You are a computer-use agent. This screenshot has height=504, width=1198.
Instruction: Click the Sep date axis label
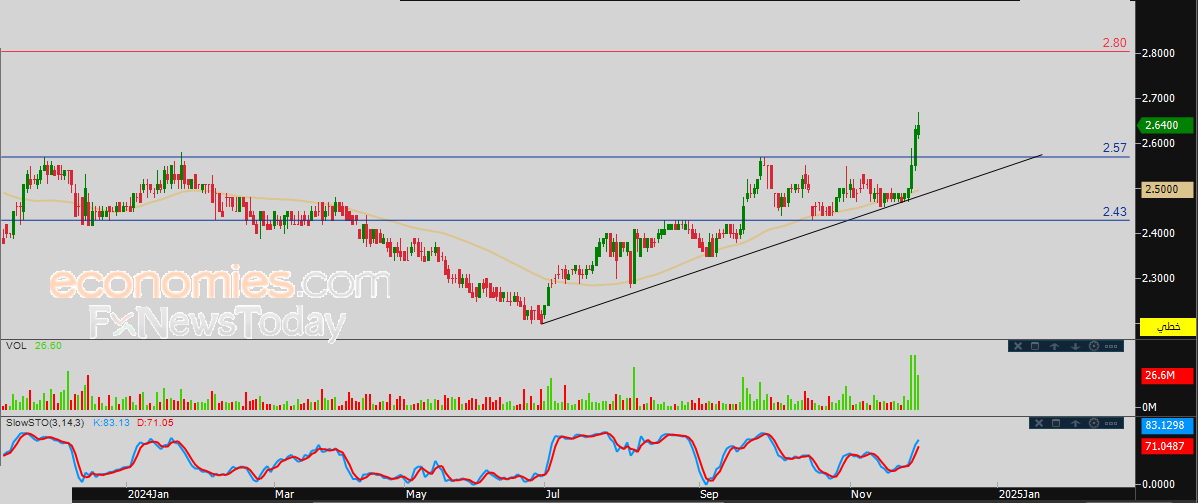click(x=710, y=494)
